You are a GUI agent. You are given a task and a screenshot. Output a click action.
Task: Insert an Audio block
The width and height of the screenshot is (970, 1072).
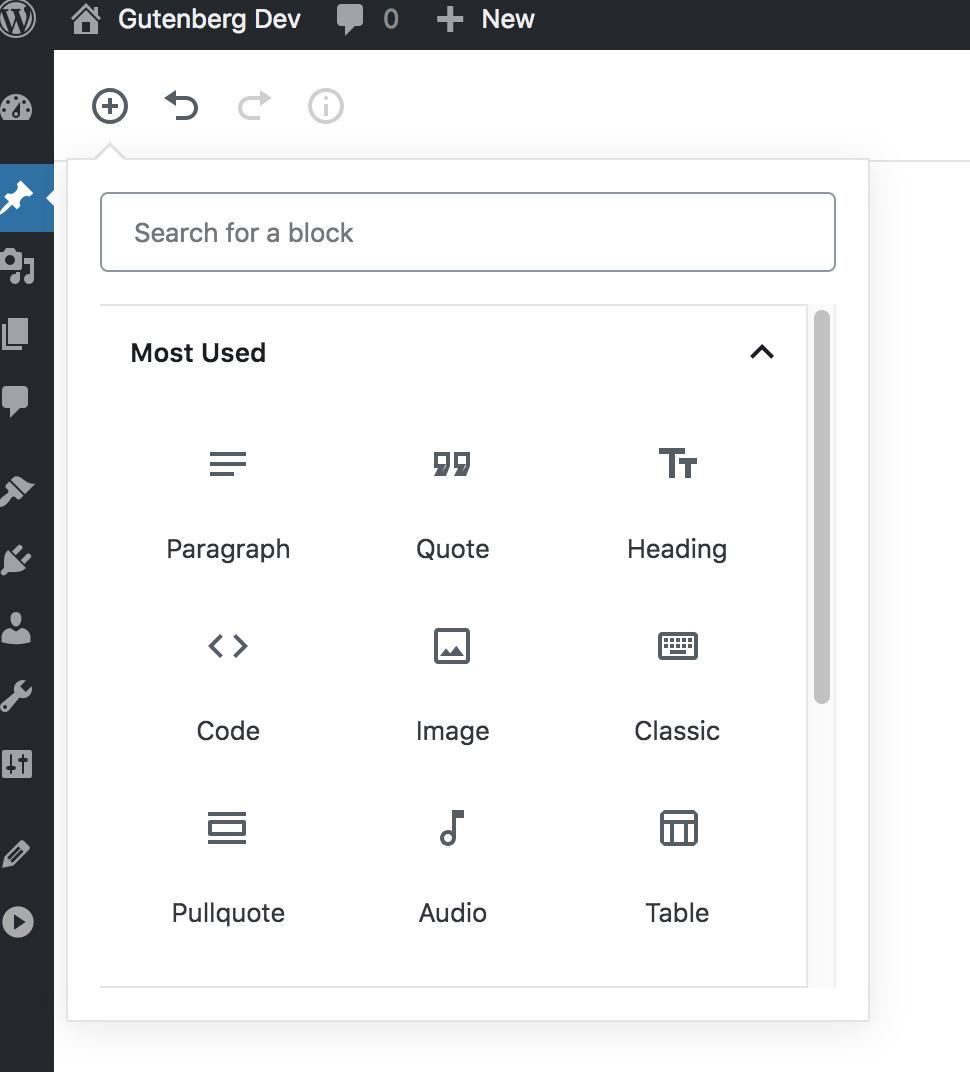coord(452,869)
